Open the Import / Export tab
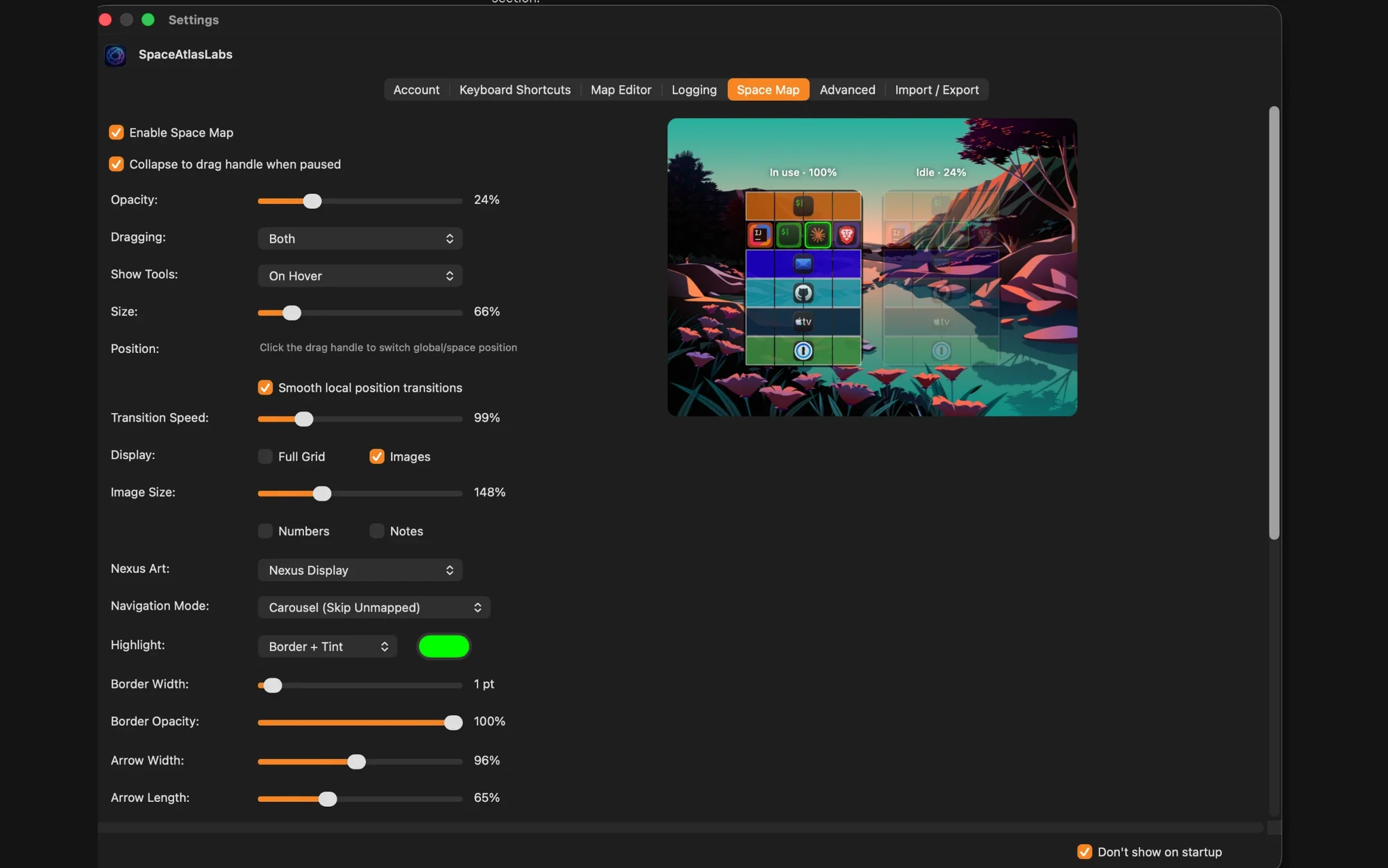Image resolution: width=1388 pixels, height=868 pixels. [937, 90]
